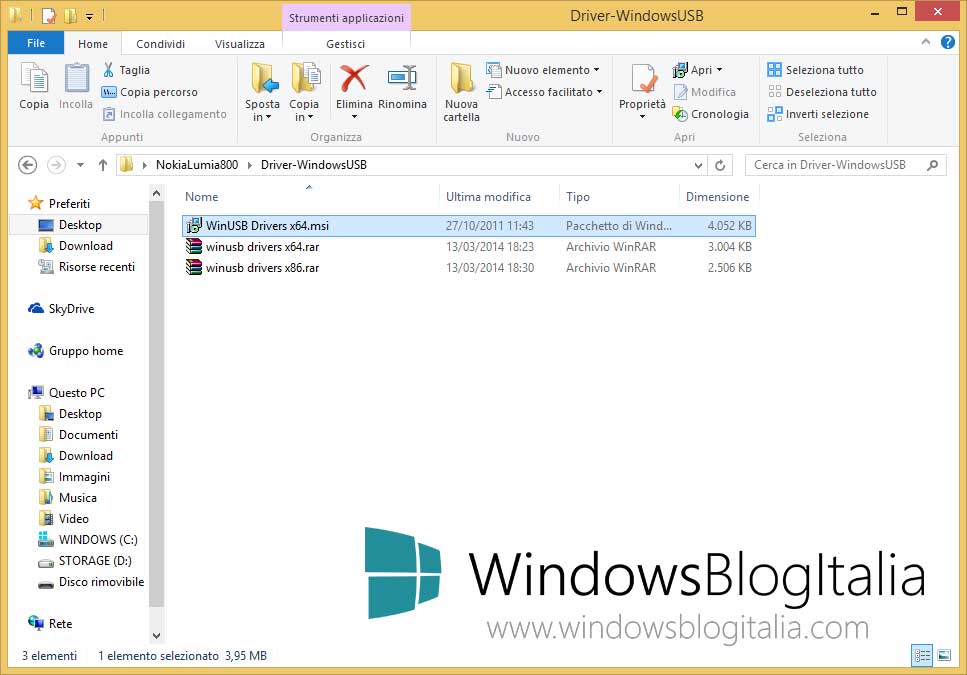Open the File ribbon menu
The height and width of the screenshot is (675, 967).
coord(36,43)
